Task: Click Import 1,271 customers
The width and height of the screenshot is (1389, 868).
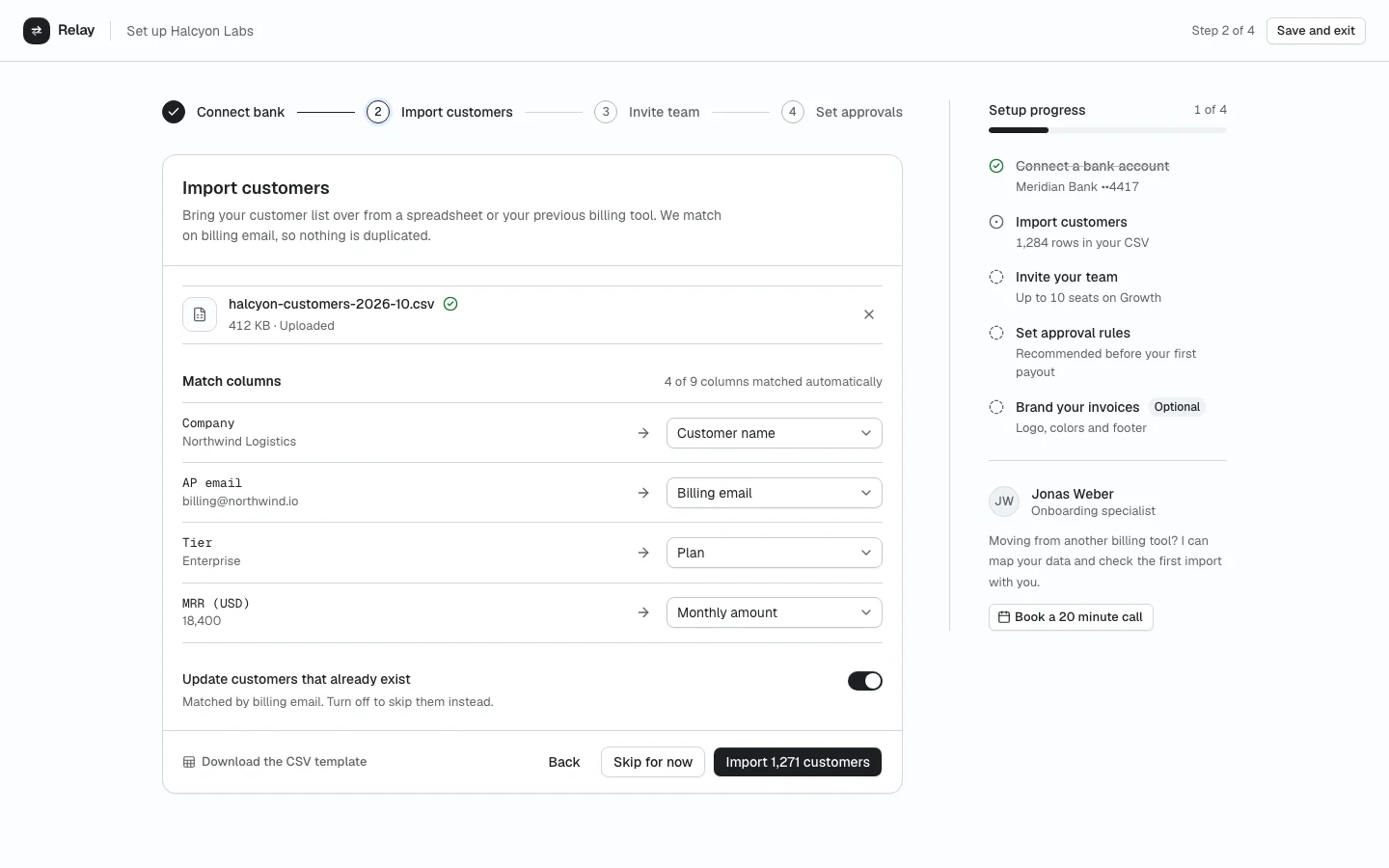Action: click(798, 762)
